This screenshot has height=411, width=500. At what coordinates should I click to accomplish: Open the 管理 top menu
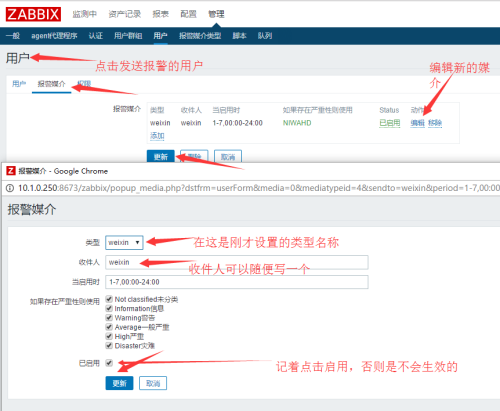click(216, 14)
